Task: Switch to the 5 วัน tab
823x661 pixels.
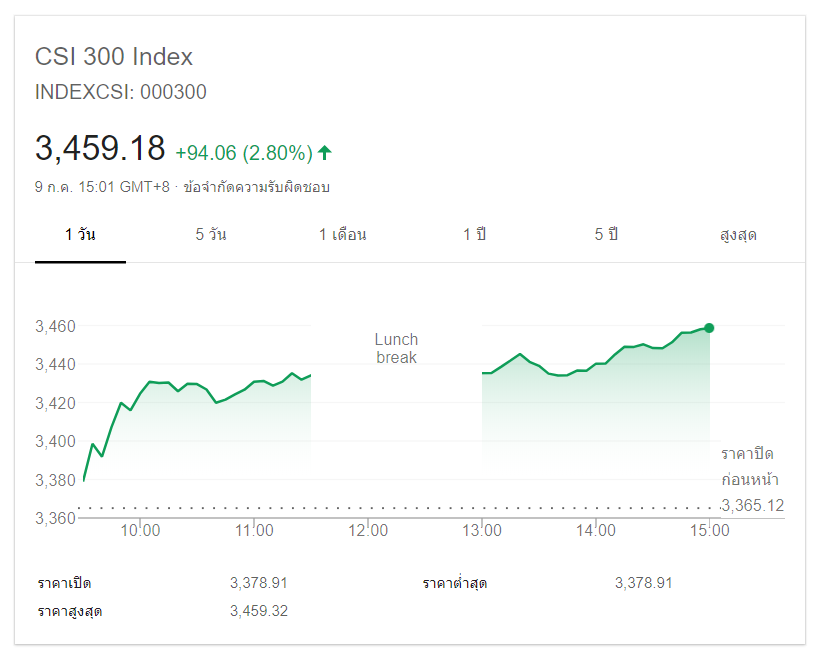Action: point(211,235)
